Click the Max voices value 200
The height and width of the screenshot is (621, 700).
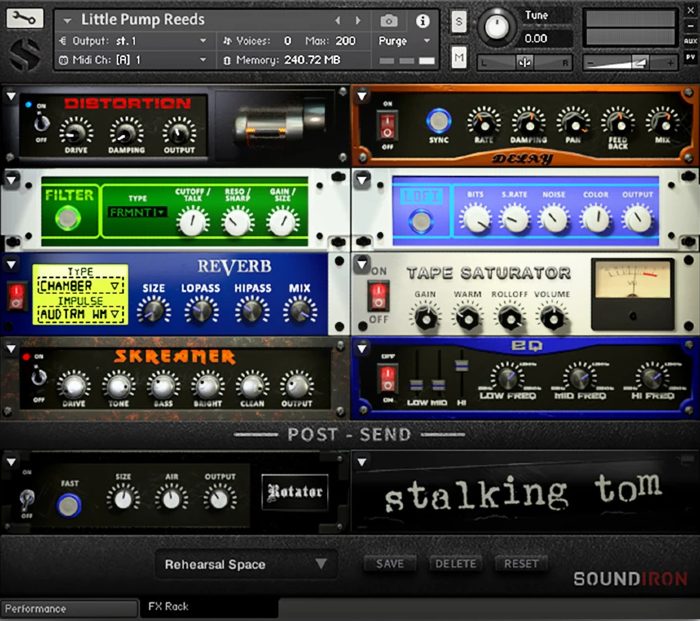tap(346, 41)
